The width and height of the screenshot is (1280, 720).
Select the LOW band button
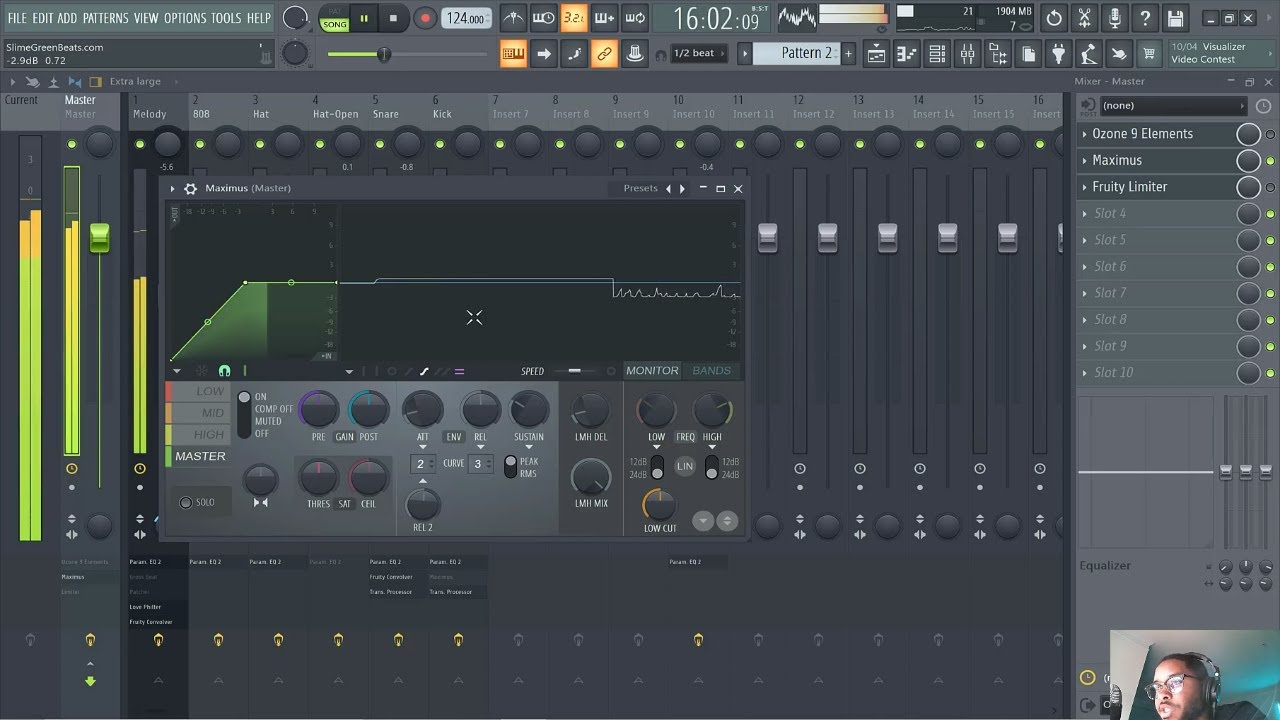pyautogui.click(x=197, y=392)
